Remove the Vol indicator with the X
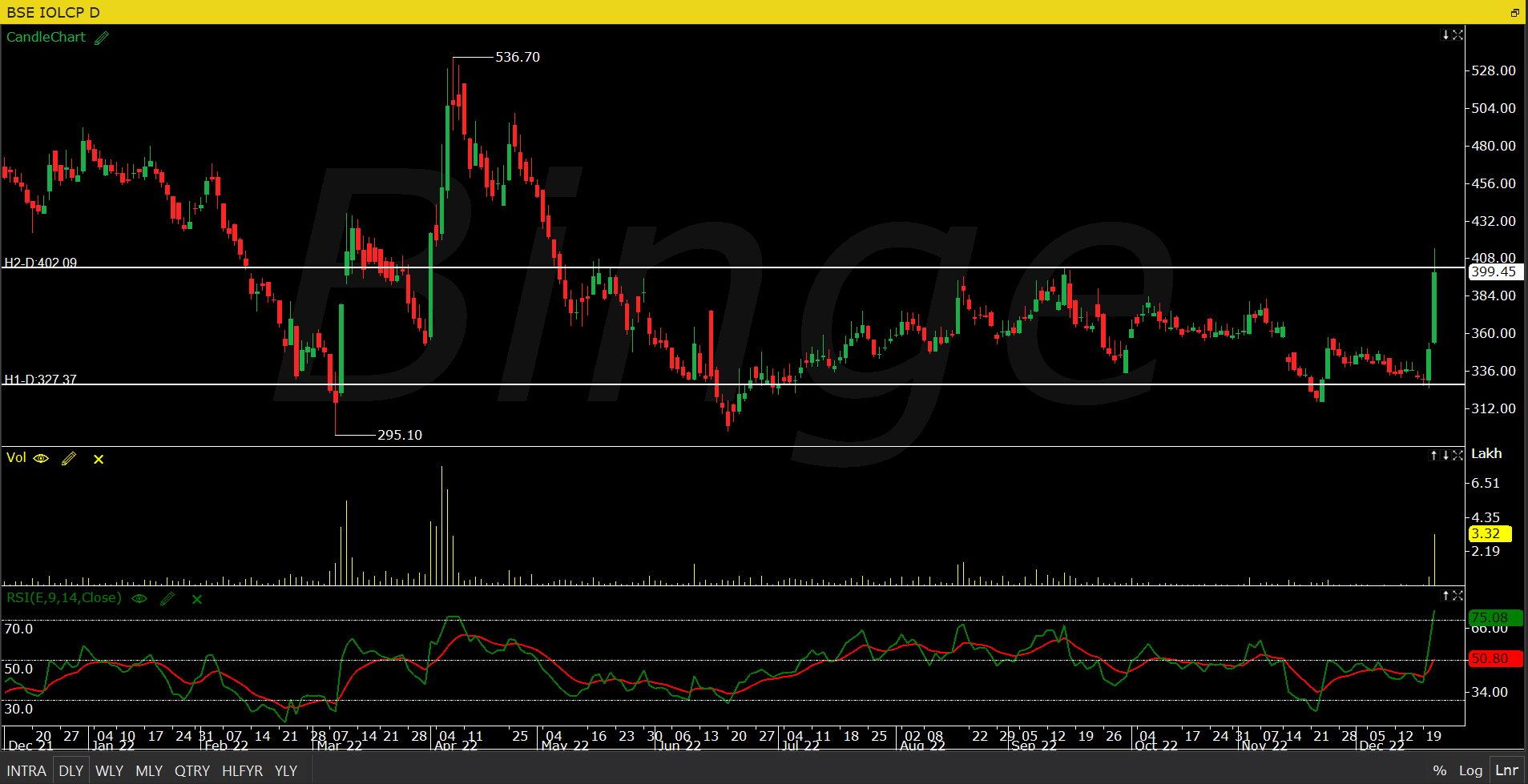1528x784 pixels. pos(99,460)
